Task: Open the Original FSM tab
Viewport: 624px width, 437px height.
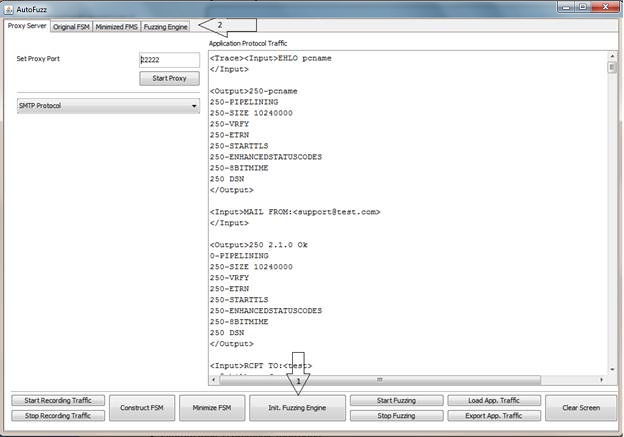Action: [x=71, y=27]
